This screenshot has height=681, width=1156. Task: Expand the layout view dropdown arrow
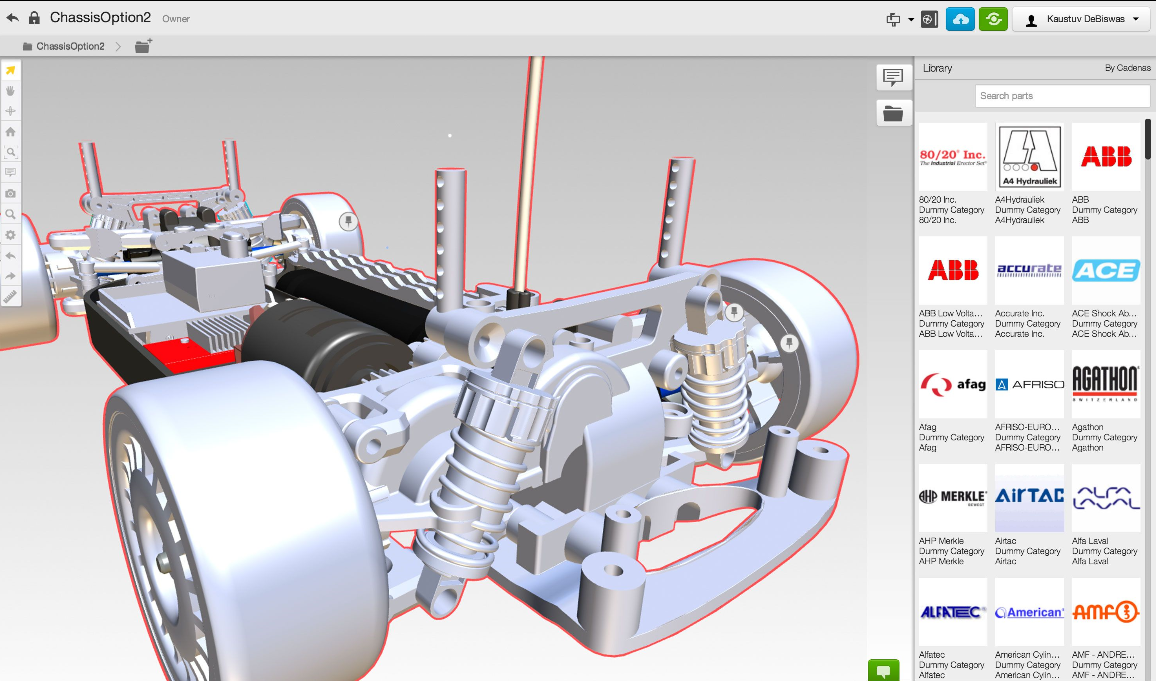point(911,20)
